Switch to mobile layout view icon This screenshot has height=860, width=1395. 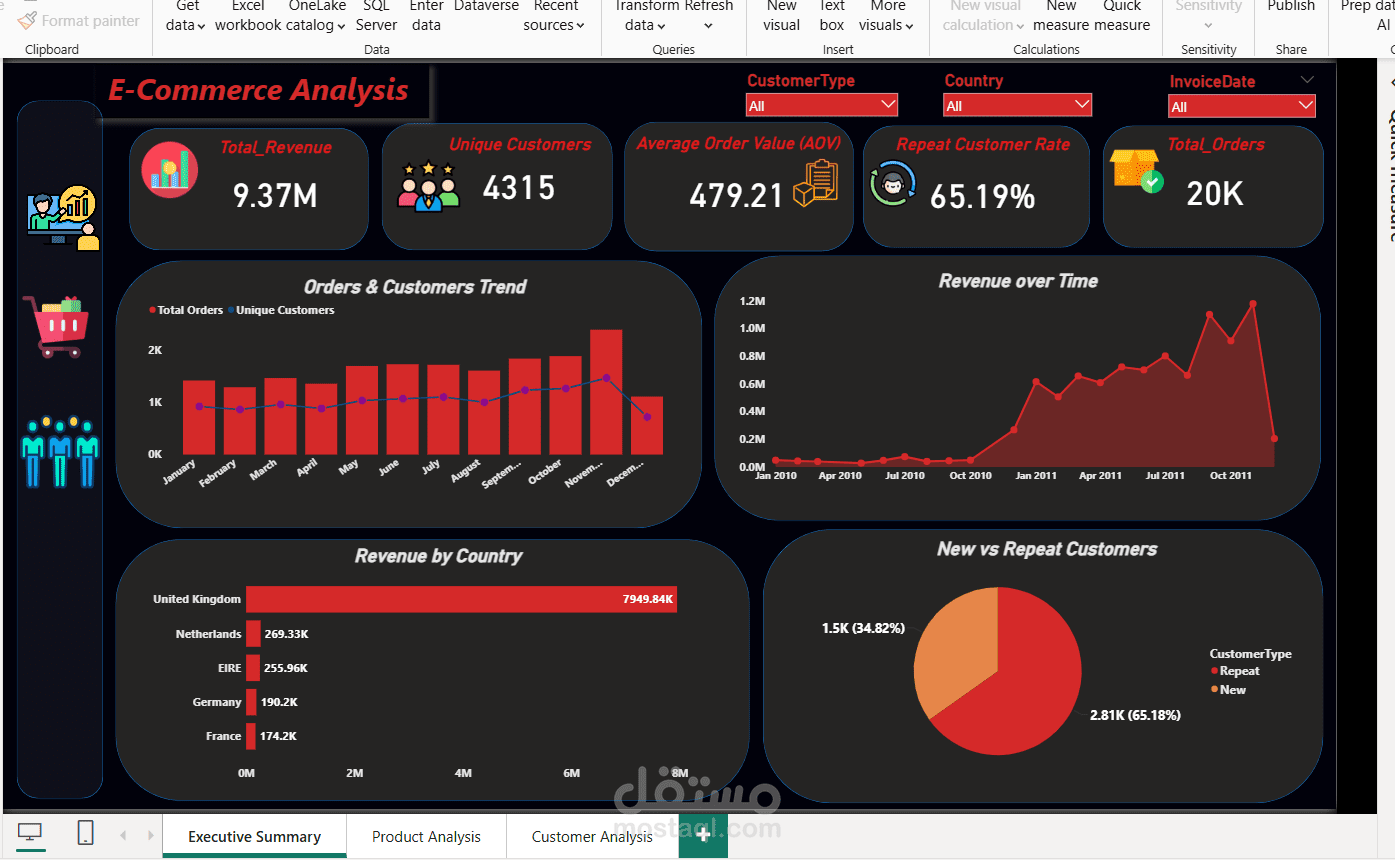[86, 833]
